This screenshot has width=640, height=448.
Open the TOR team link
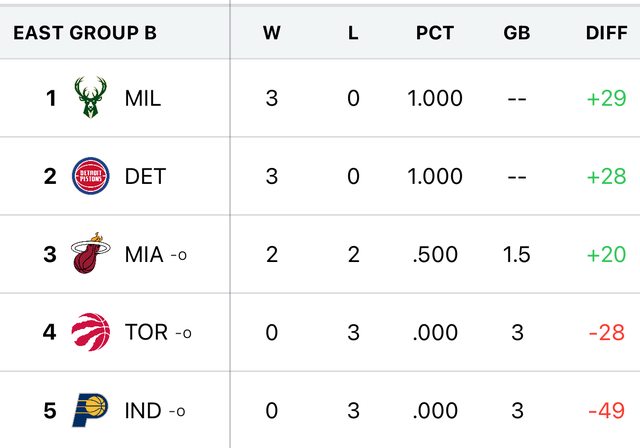click(x=146, y=332)
